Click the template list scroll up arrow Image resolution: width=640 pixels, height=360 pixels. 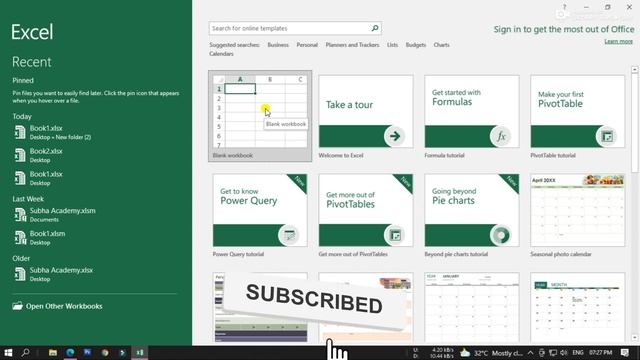(x=635, y=70)
